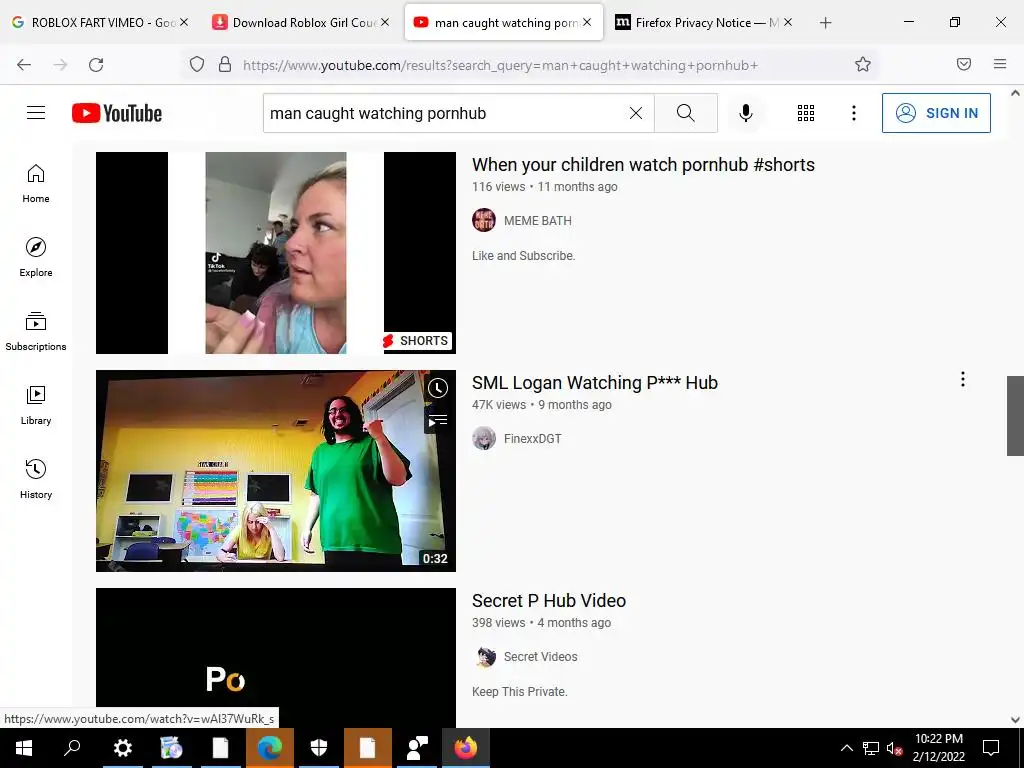Open the YouTube apps grid
Viewport: 1024px width, 768px height.
[x=806, y=113]
